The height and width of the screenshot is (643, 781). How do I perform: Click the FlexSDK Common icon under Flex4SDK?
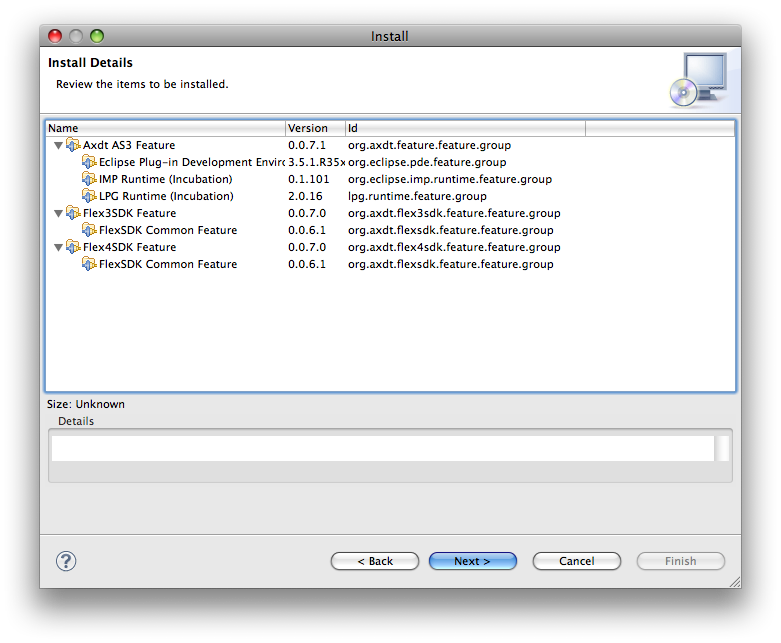(x=89, y=264)
